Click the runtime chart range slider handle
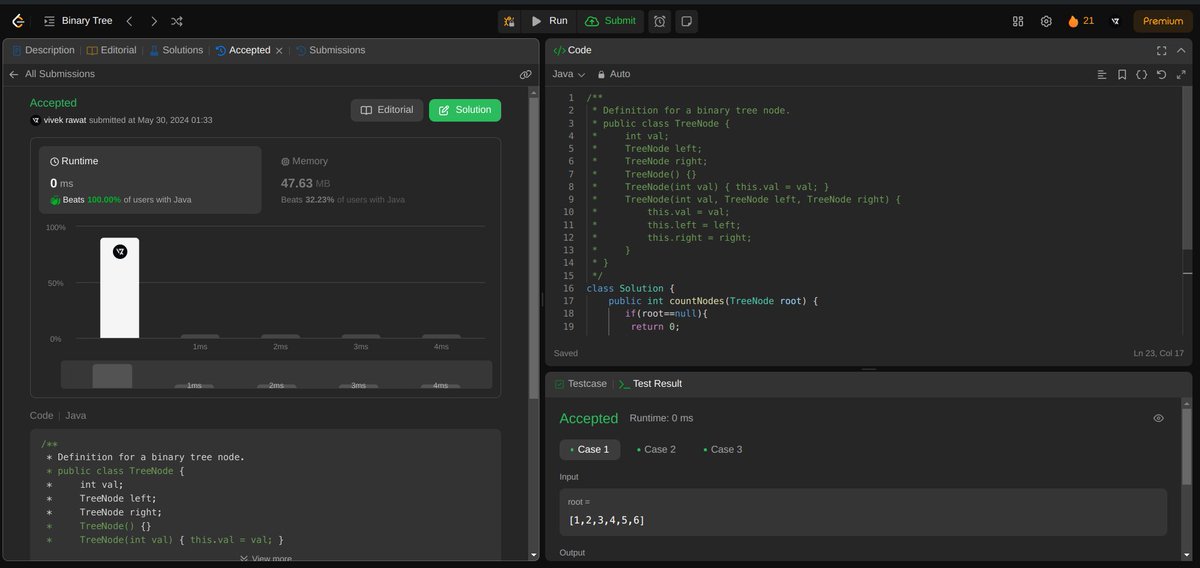1200x568 pixels. [112, 376]
